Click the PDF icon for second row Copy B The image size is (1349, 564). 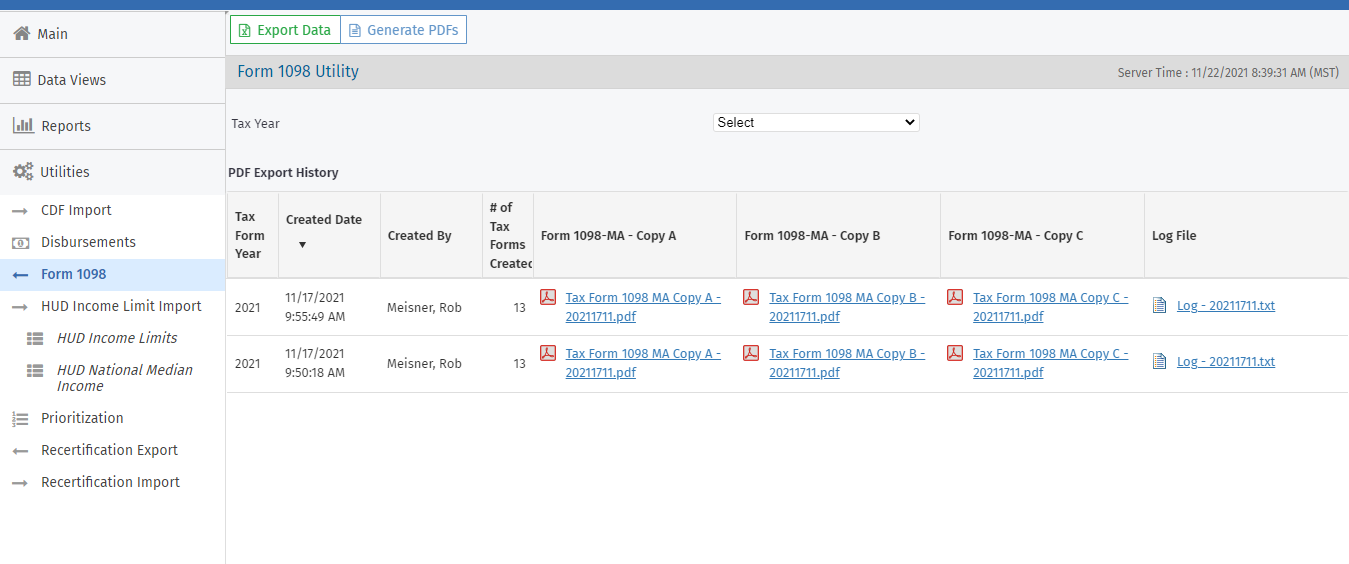751,353
